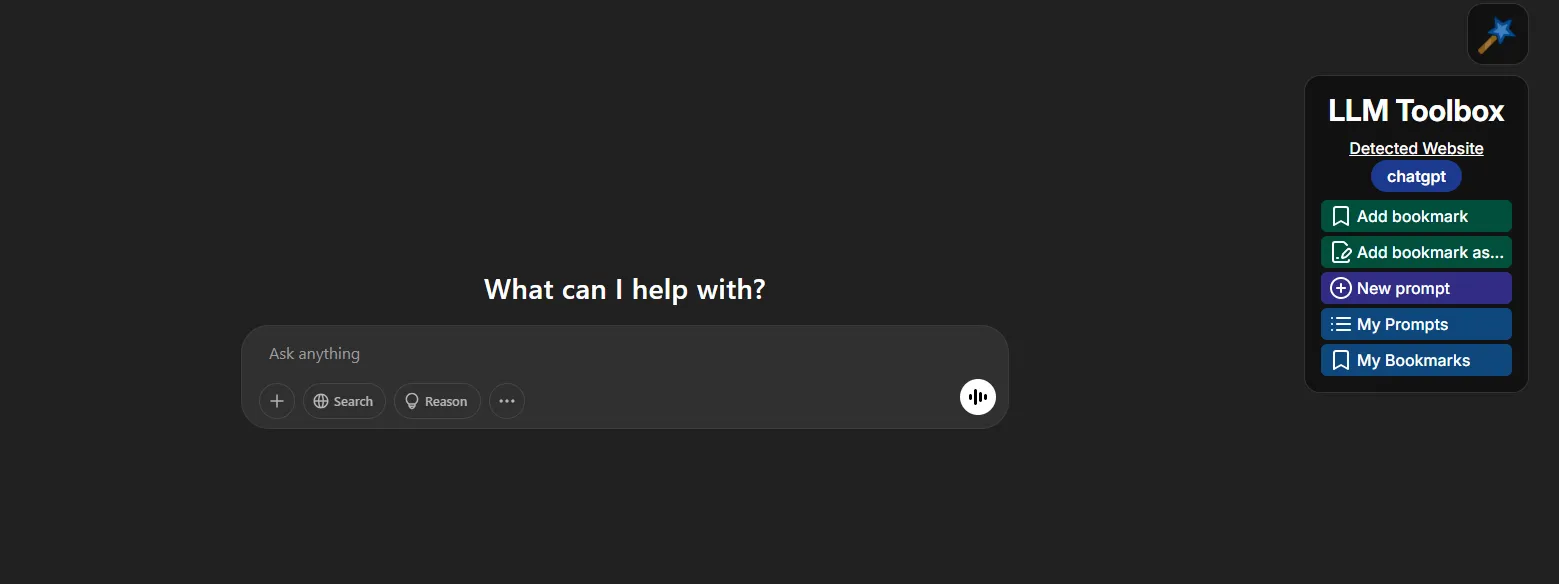Click the bookmark icon beside My Bookmarks
1559x584 pixels.
[x=1341, y=360]
